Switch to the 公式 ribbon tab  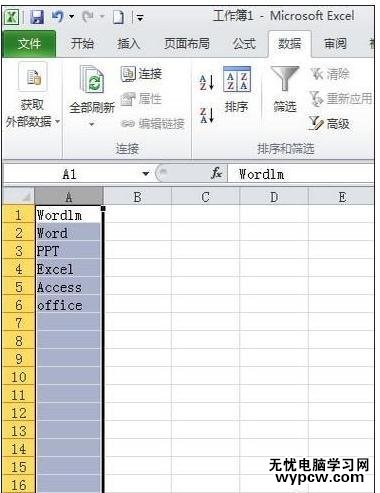(244, 44)
